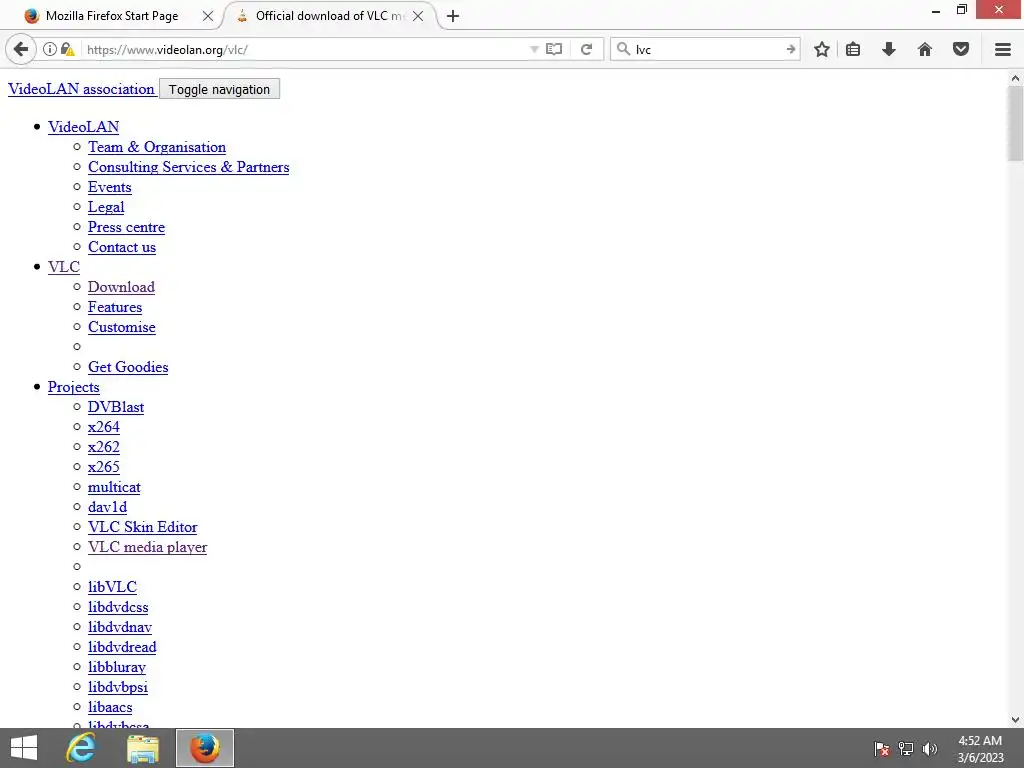View the Features link
The height and width of the screenshot is (768, 1024).
(115, 307)
